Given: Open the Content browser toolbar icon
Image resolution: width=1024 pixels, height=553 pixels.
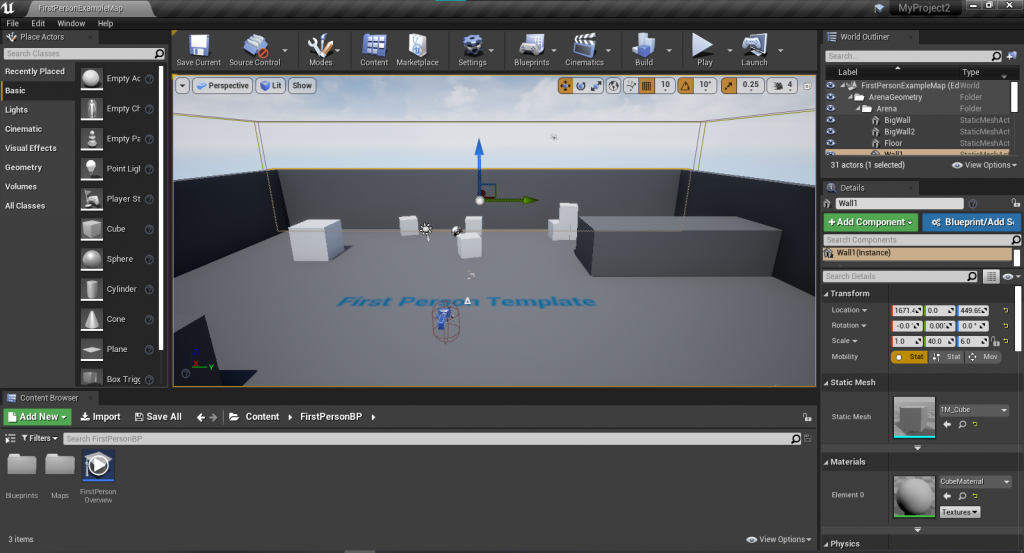Looking at the screenshot, I should [x=374, y=50].
